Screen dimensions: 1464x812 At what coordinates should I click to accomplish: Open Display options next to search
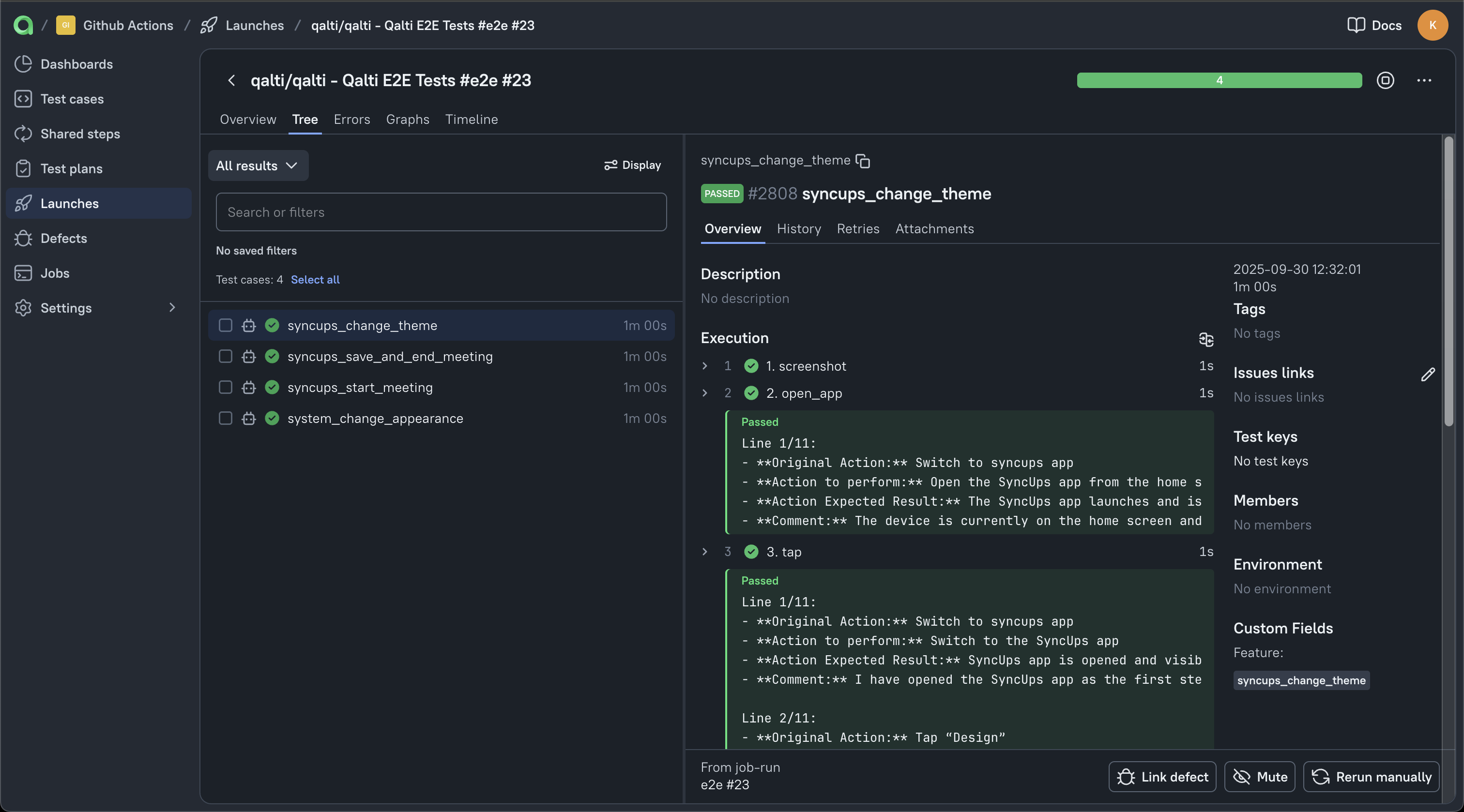[632, 165]
